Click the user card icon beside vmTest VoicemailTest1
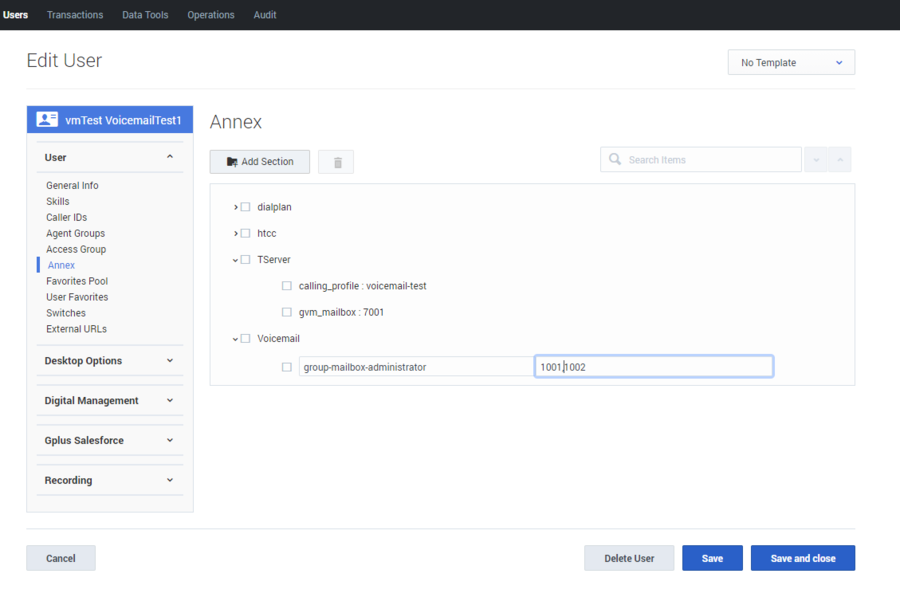 tap(46, 119)
